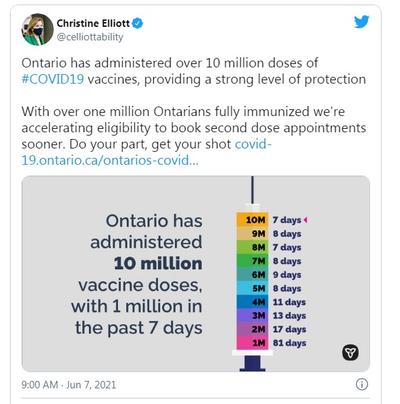Click the Ontario trillium logo badge
The image size is (400, 404).
(x=350, y=352)
